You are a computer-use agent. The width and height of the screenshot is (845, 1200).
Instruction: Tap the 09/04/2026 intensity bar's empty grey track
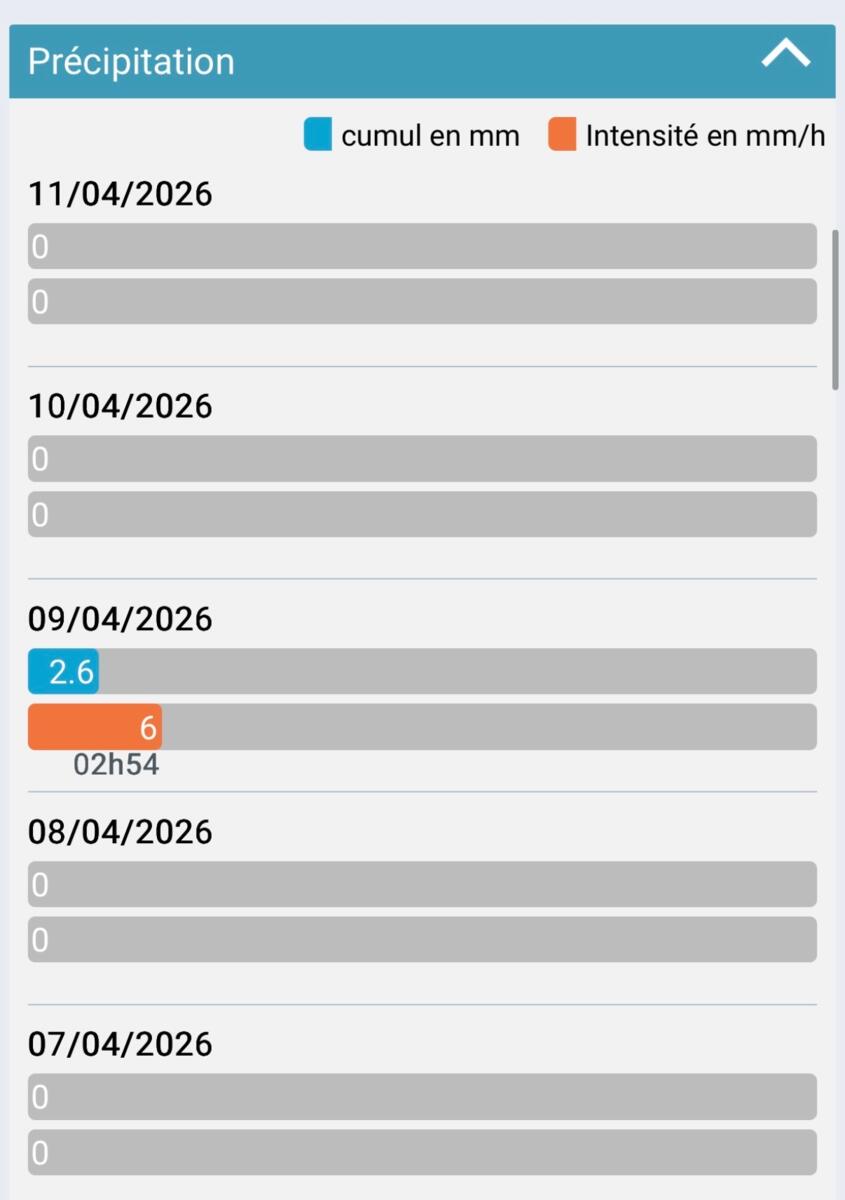490,727
